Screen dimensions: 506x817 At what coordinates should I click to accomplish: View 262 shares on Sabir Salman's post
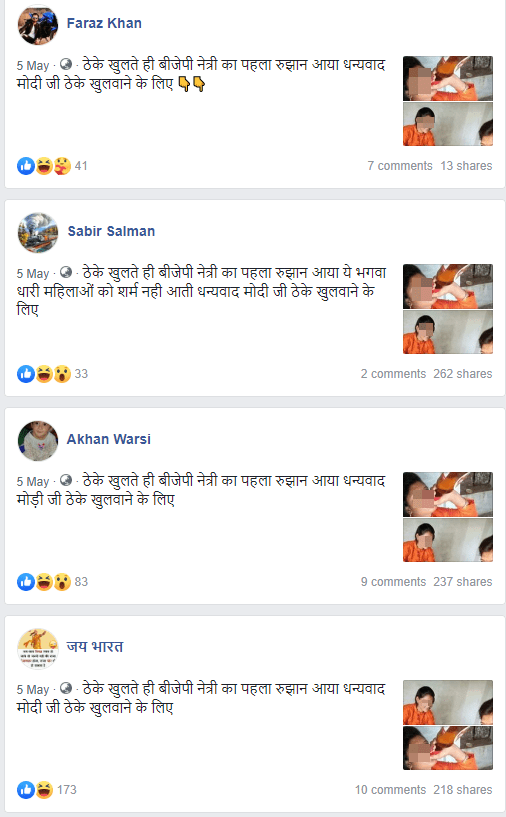point(463,374)
